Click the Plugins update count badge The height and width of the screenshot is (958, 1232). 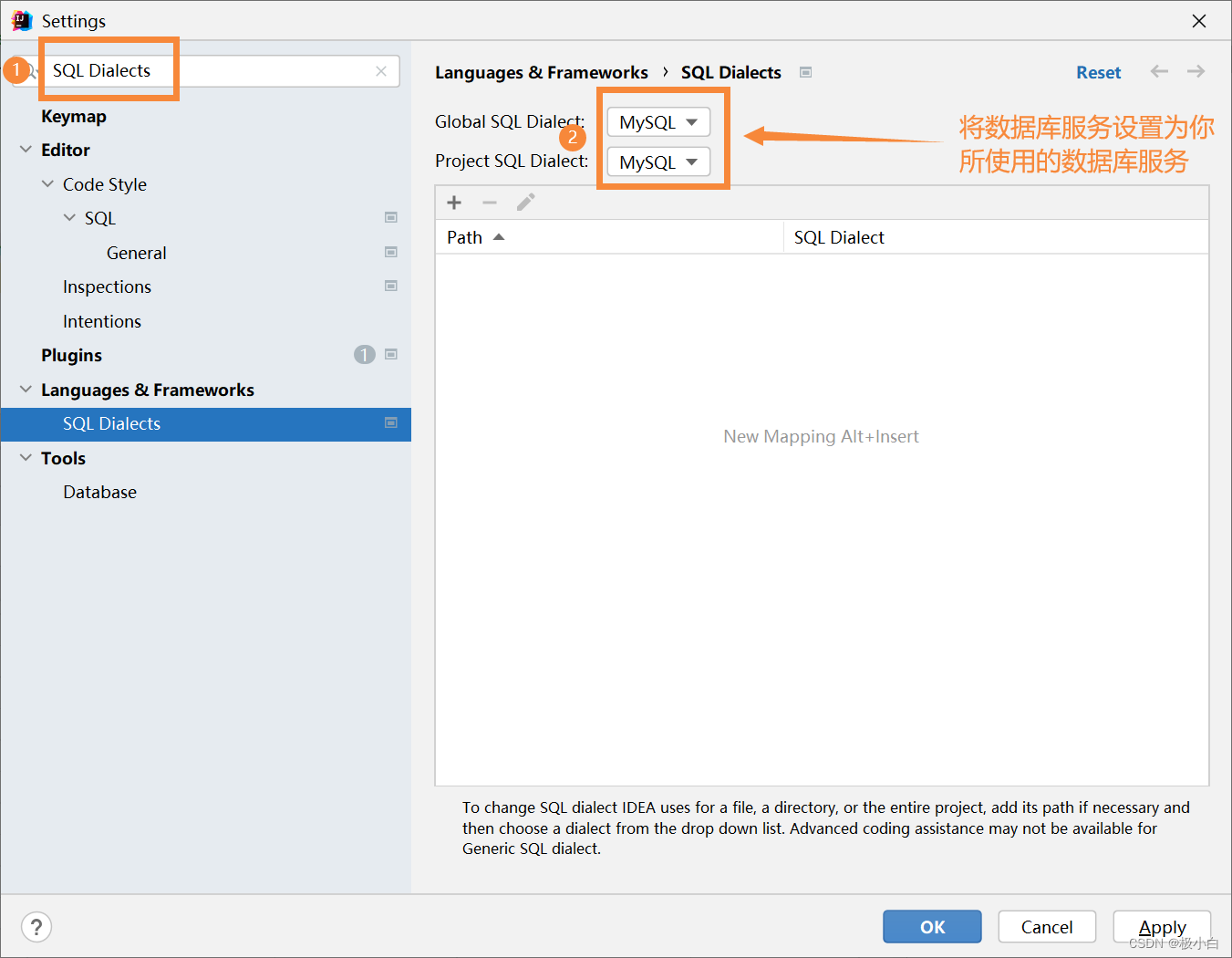click(x=365, y=355)
